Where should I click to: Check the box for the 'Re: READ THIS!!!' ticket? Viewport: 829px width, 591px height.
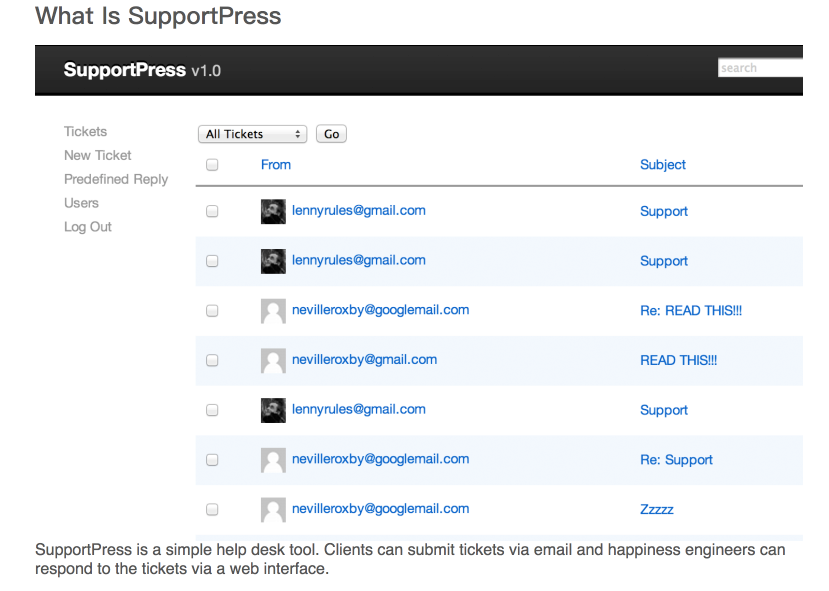click(212, 311)
